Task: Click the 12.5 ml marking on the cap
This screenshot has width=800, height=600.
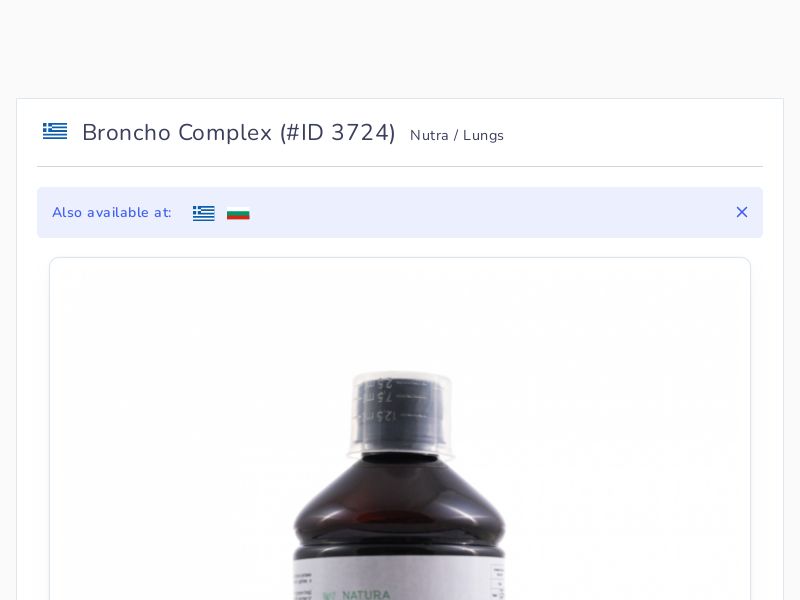Action: (x=379, y=416)
